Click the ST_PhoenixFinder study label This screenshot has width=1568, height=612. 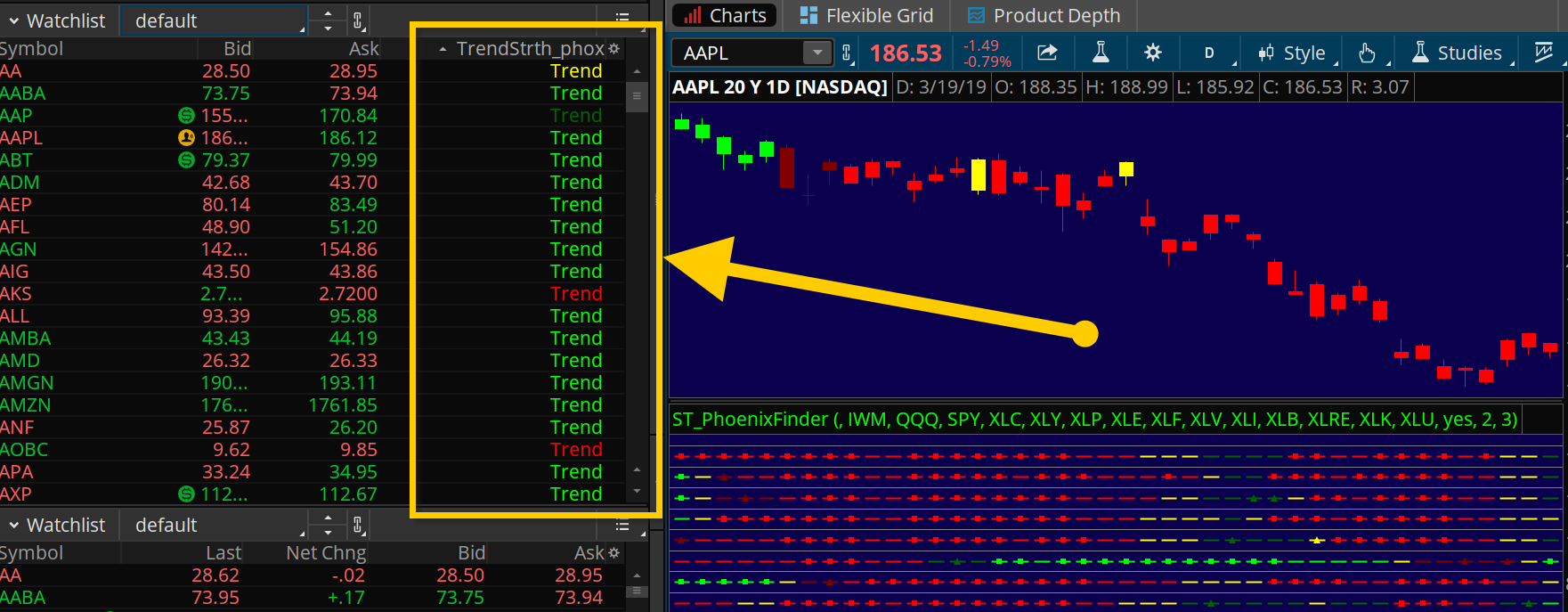(1095, 419)
